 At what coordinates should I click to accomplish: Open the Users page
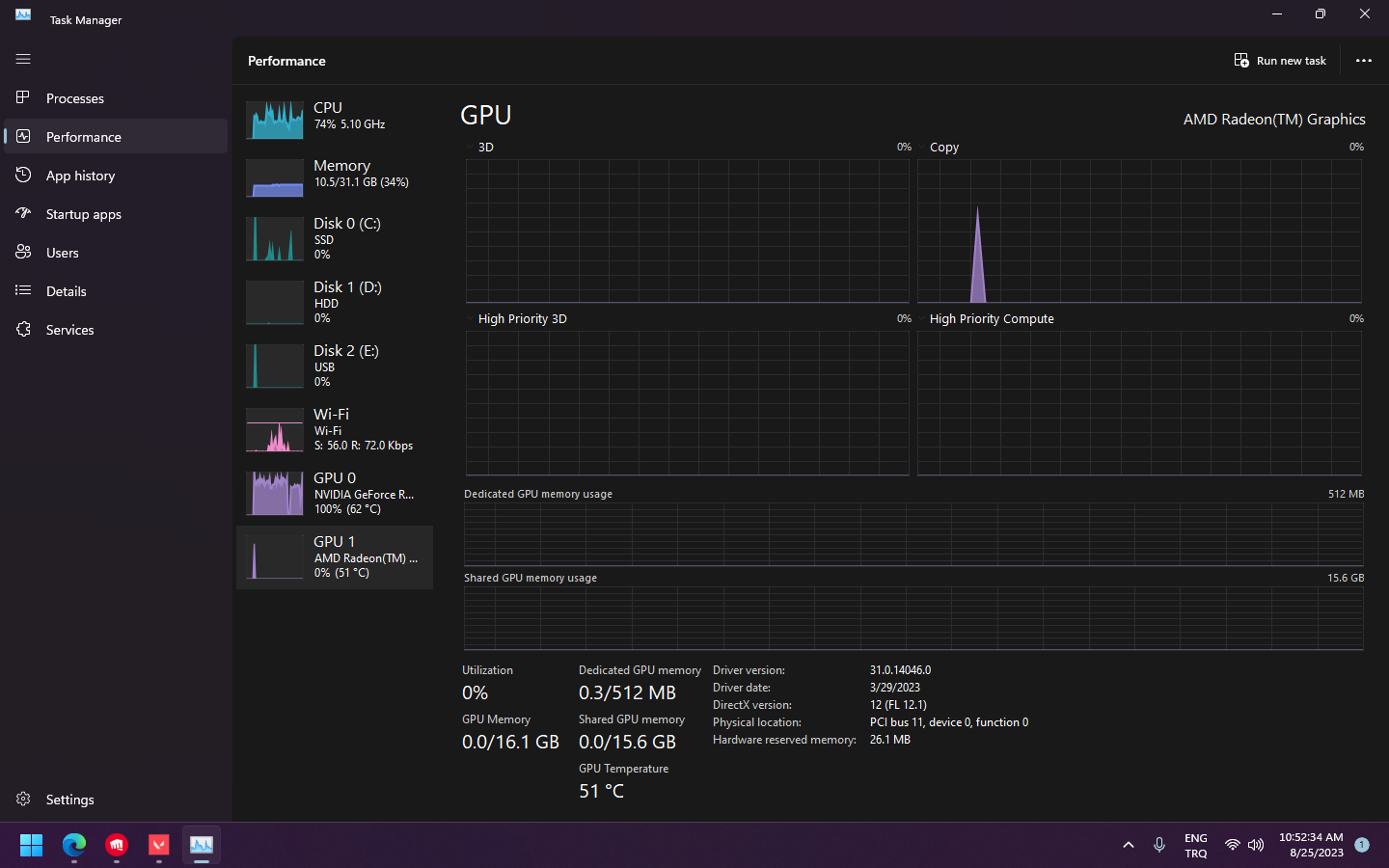tap(116, 253)
